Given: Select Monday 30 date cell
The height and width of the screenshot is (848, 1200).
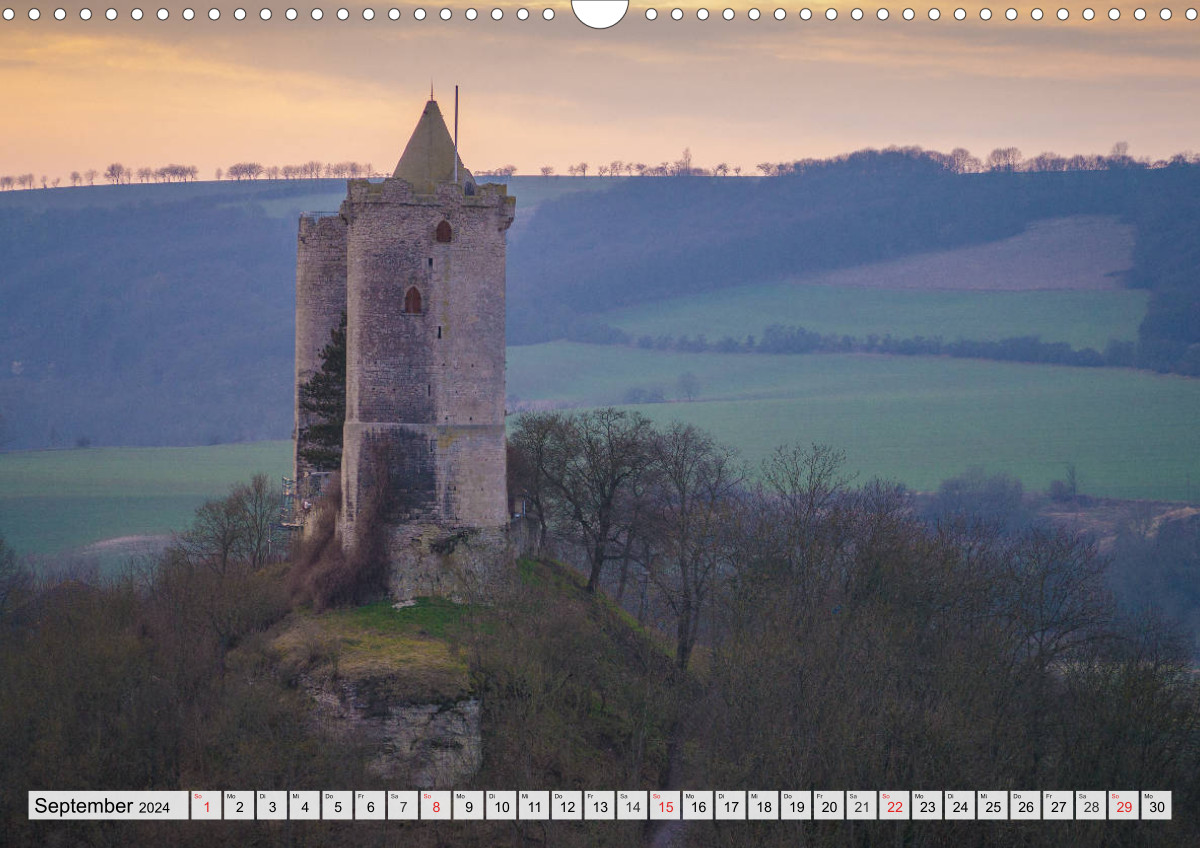Looking at the screenshot, I should point(1156,806).
